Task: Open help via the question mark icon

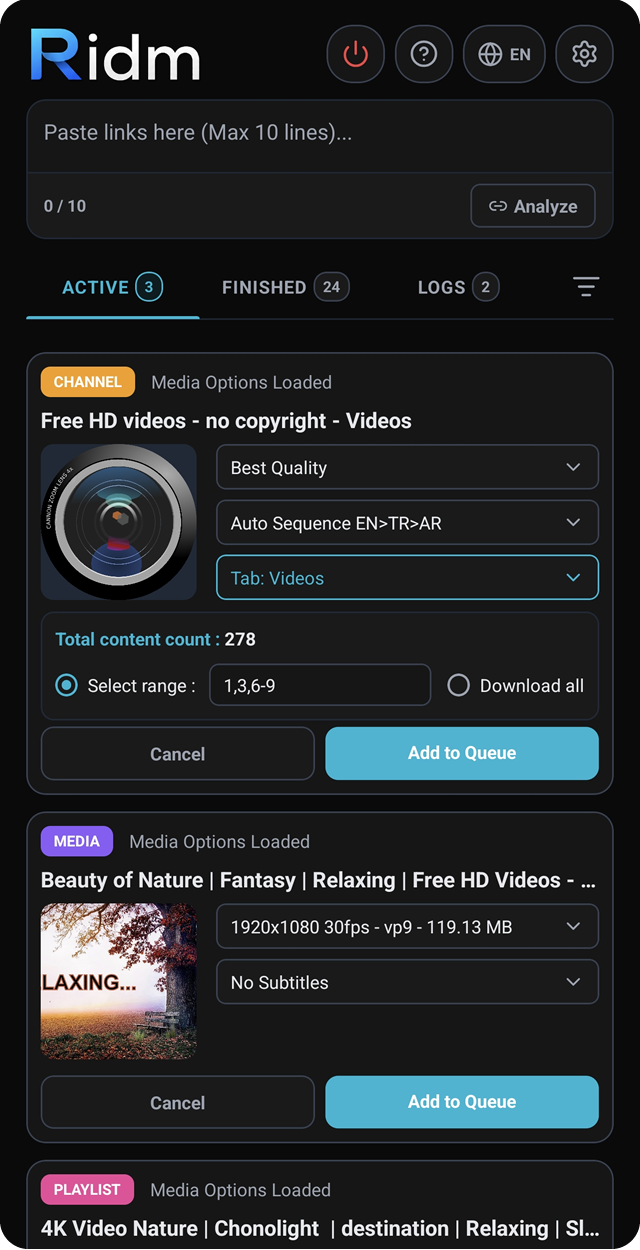Action: click(x=424, y=54)
